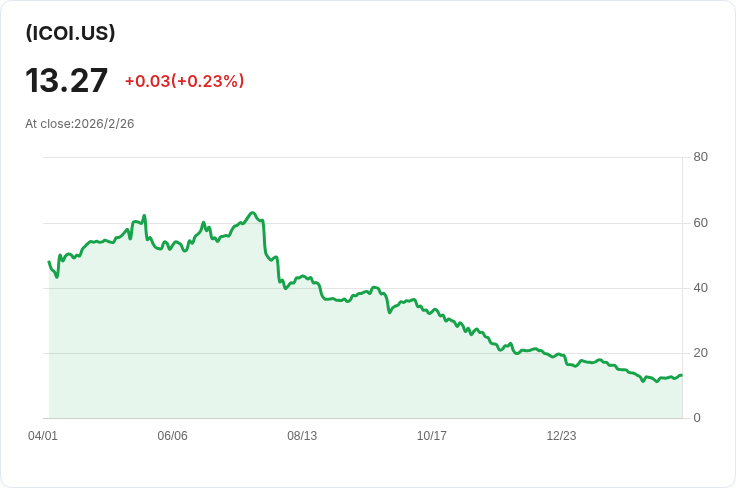Click the 60 price axis label
The height and width of the screenshot is (488, 736).
pos(700,222)
